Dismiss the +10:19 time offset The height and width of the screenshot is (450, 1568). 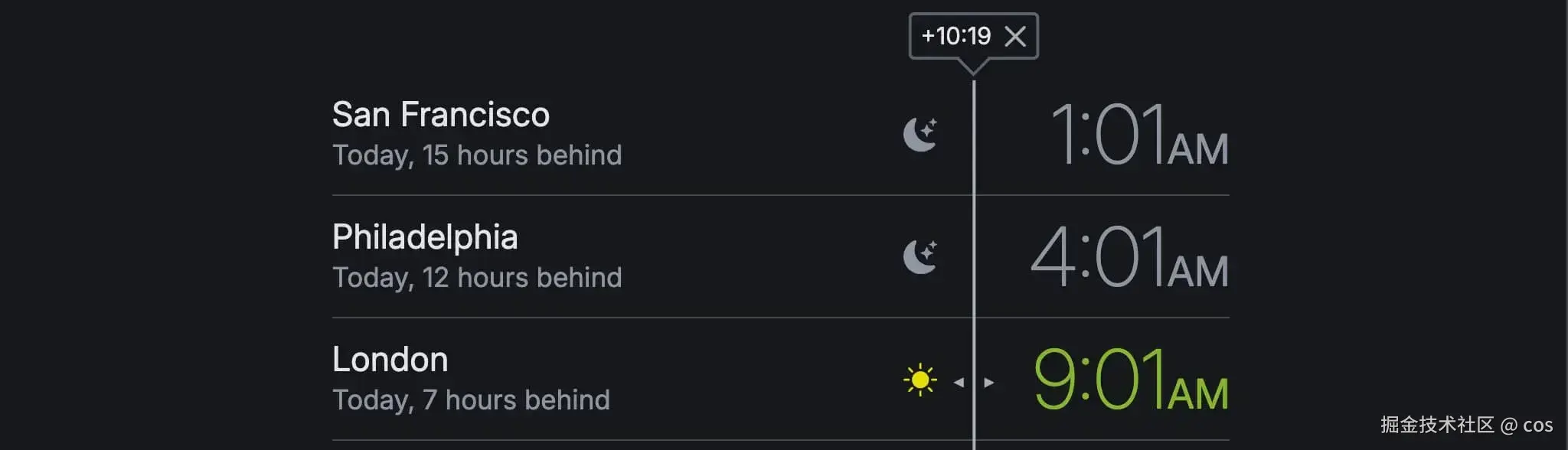click(x=1014, y=36)
